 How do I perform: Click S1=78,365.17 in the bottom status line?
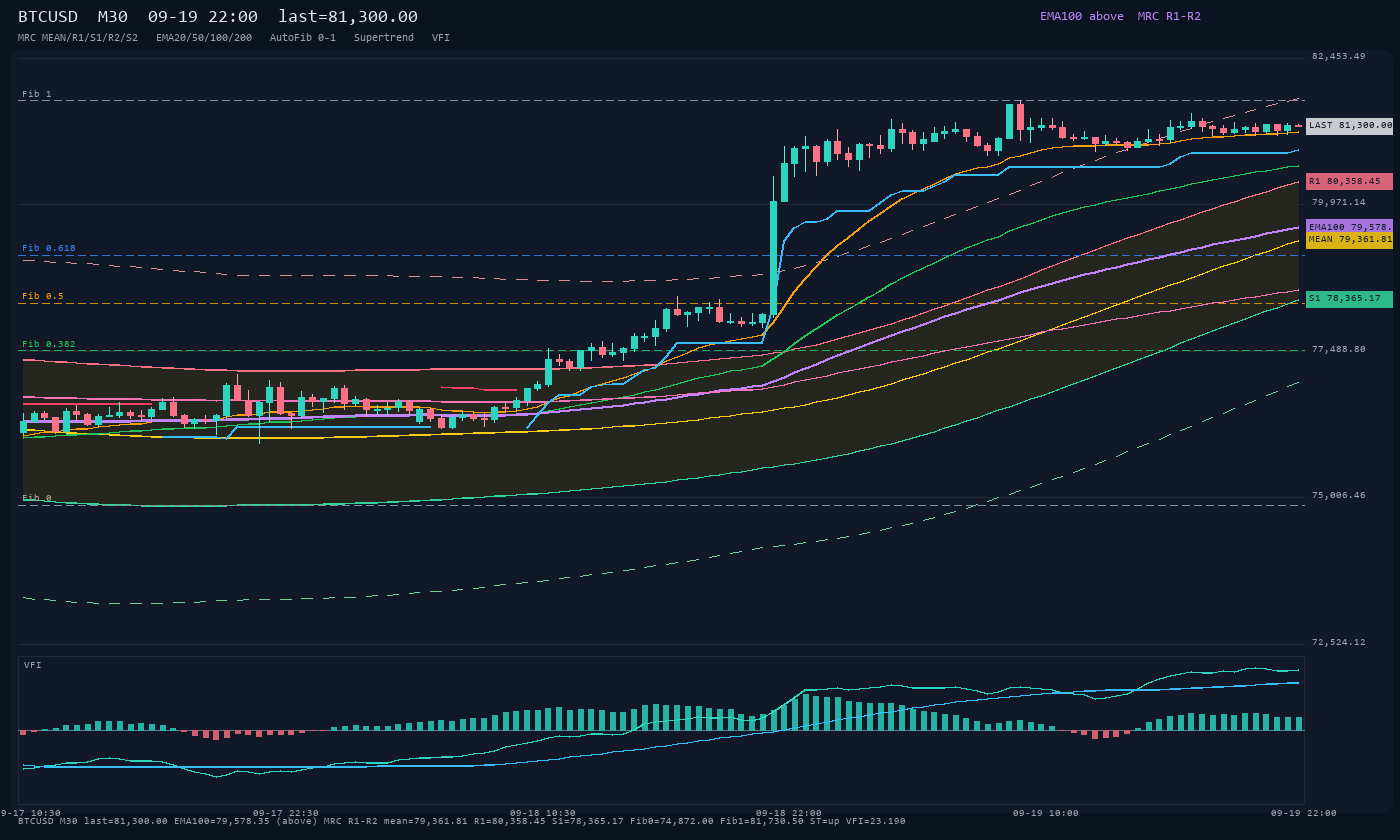click(x=588, y=821)
